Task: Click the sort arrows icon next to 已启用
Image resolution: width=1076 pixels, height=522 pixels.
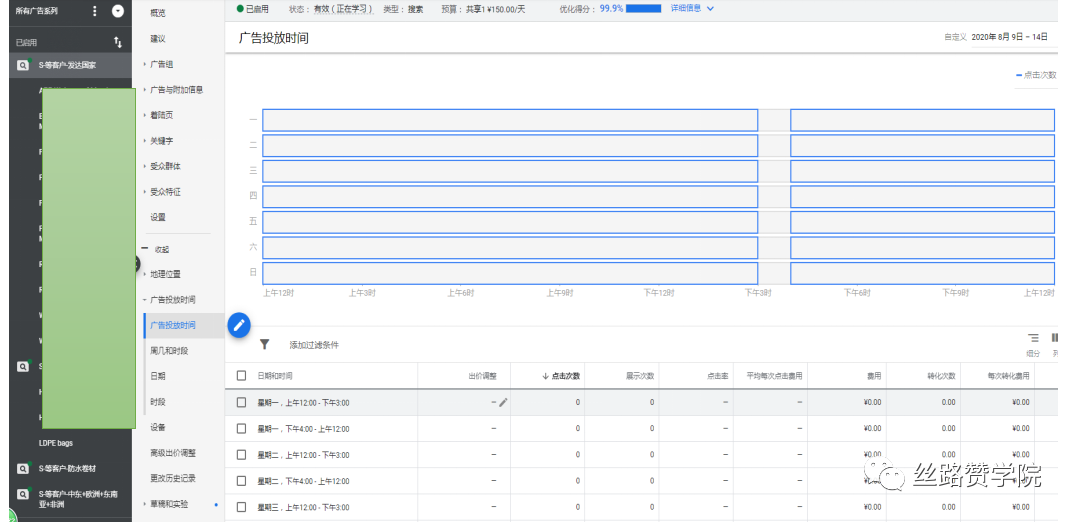Action: click(117, 43)
